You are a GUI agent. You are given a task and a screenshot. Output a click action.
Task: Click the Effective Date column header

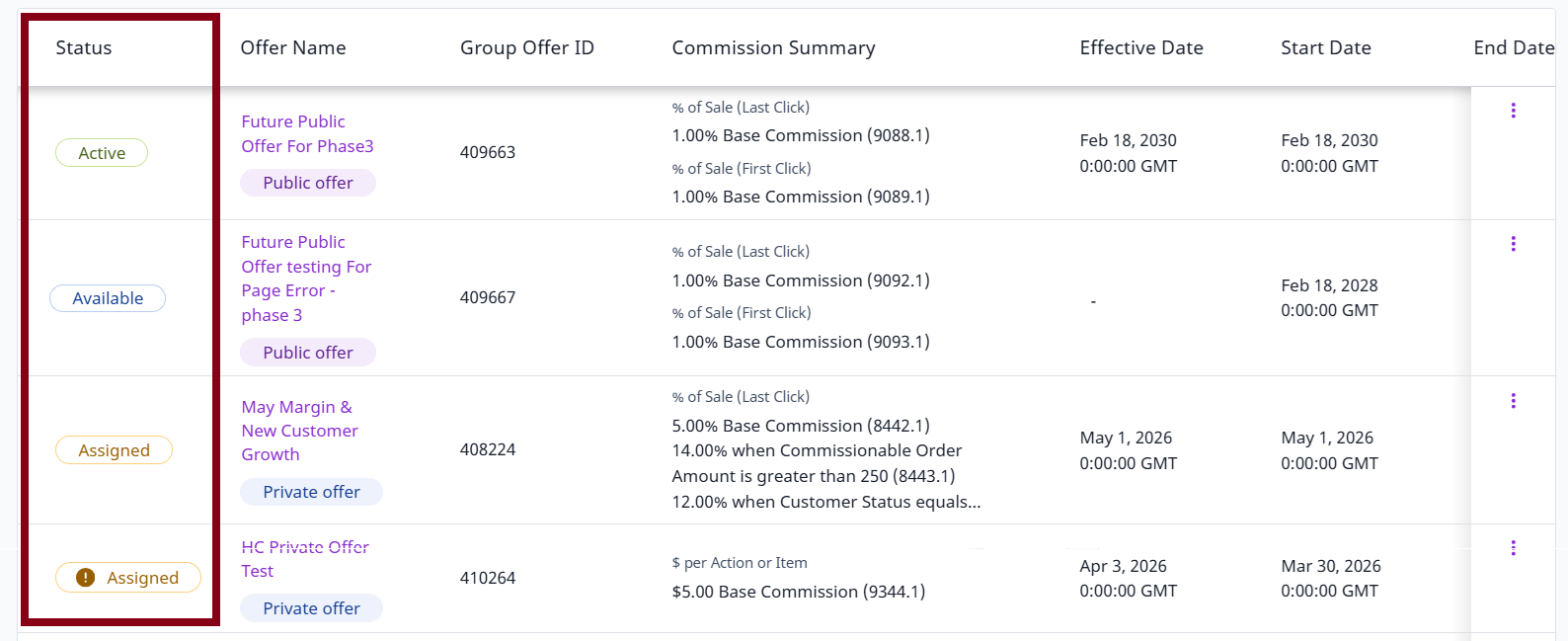pos(1141,47)
